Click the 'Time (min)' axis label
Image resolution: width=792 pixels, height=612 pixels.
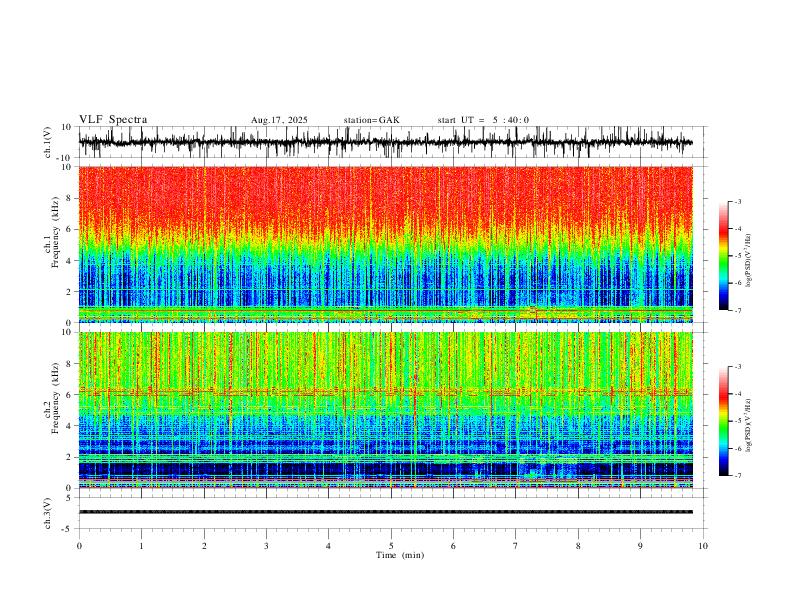tap(400, 555)
